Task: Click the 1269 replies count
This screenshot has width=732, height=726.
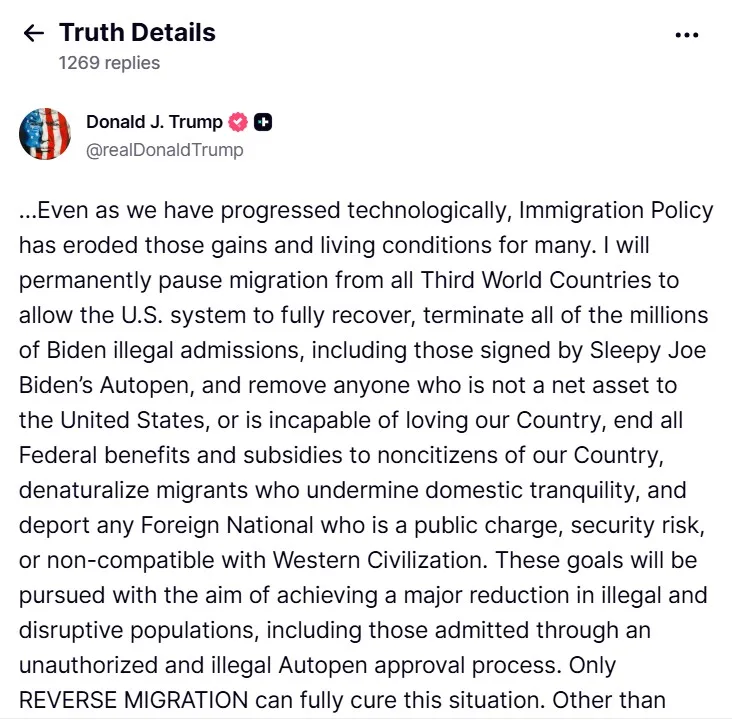Action: tap(109, 62)
